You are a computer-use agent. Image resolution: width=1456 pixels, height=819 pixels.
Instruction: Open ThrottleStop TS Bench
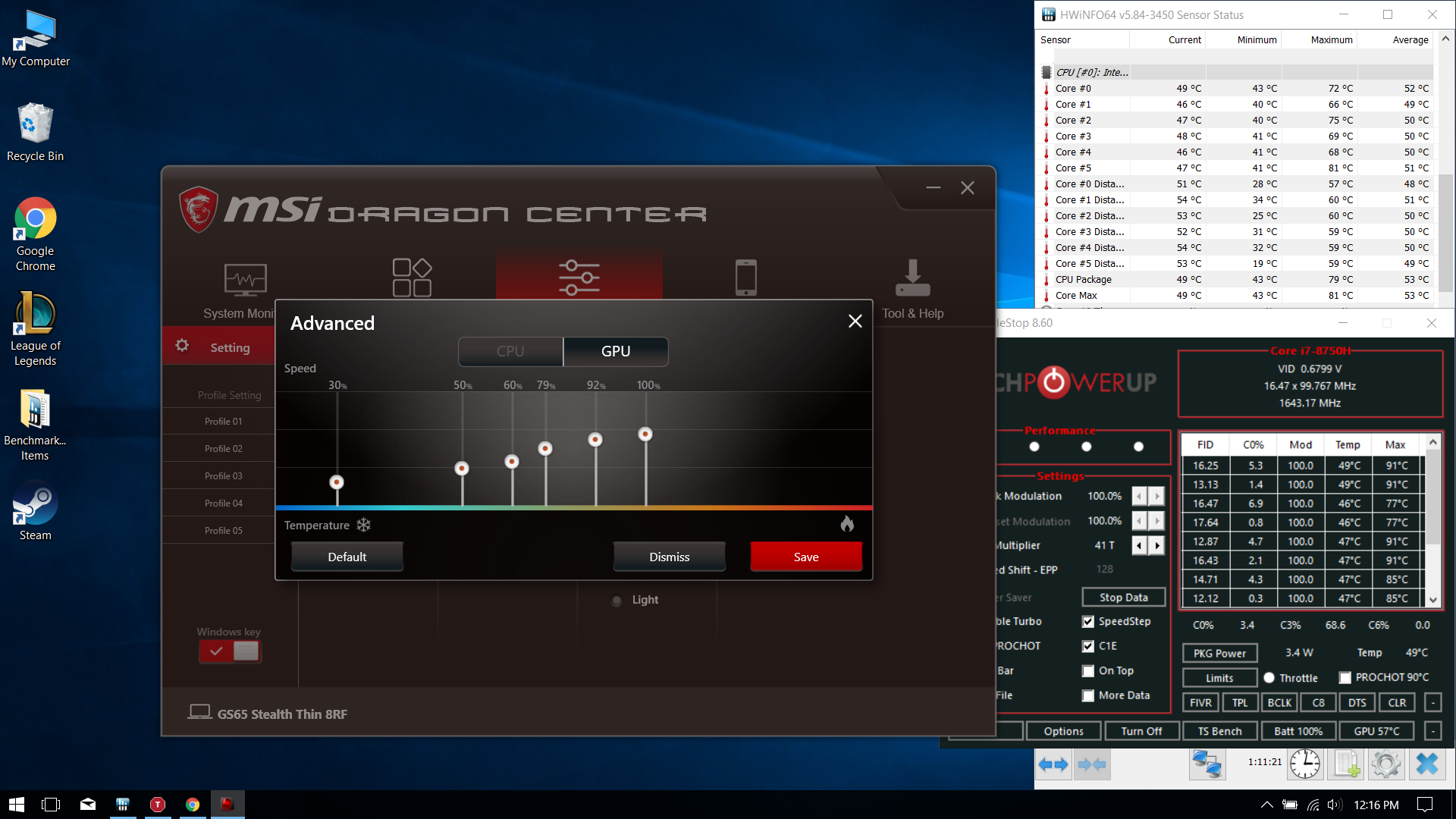[1219, 731]
